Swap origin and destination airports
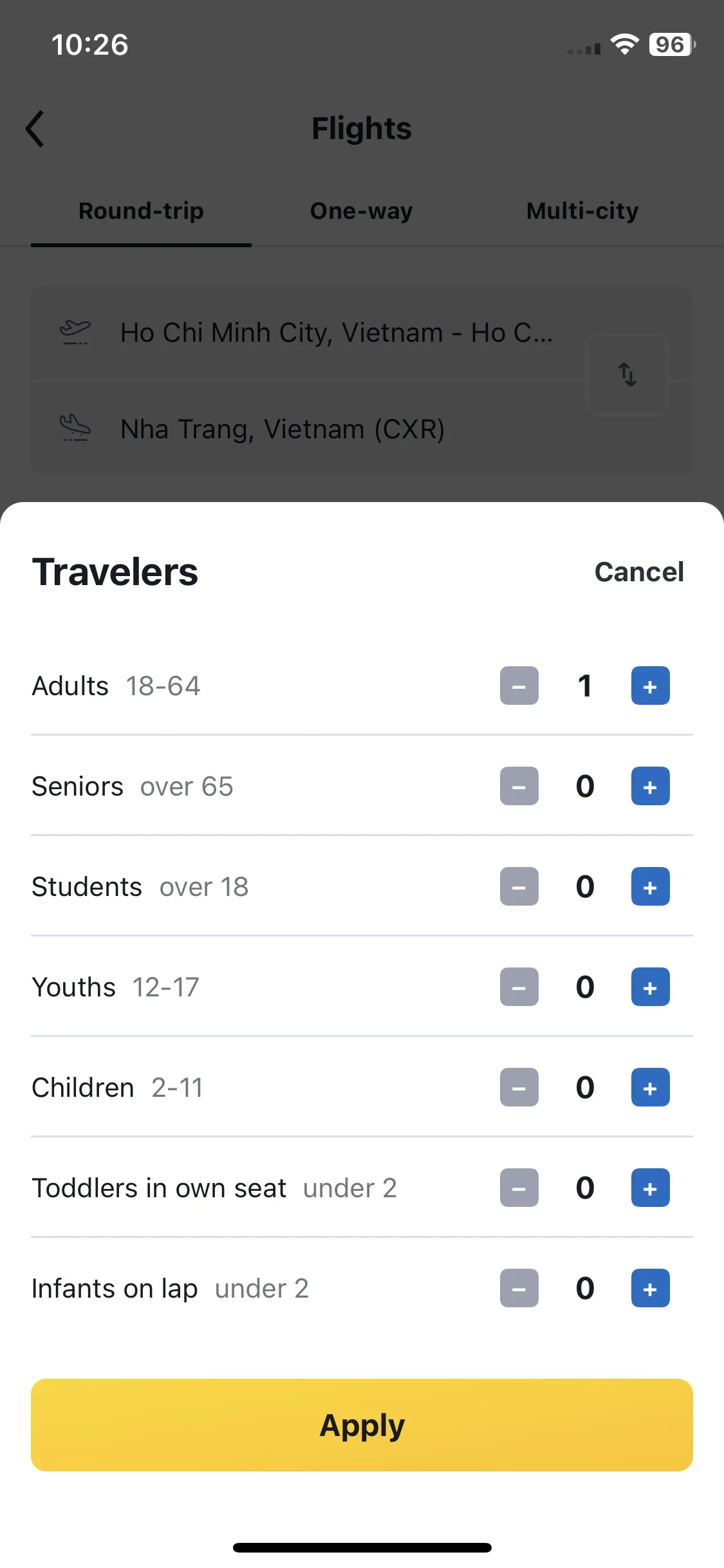This screenshot has width=724, height=1568. pos(627,374)
